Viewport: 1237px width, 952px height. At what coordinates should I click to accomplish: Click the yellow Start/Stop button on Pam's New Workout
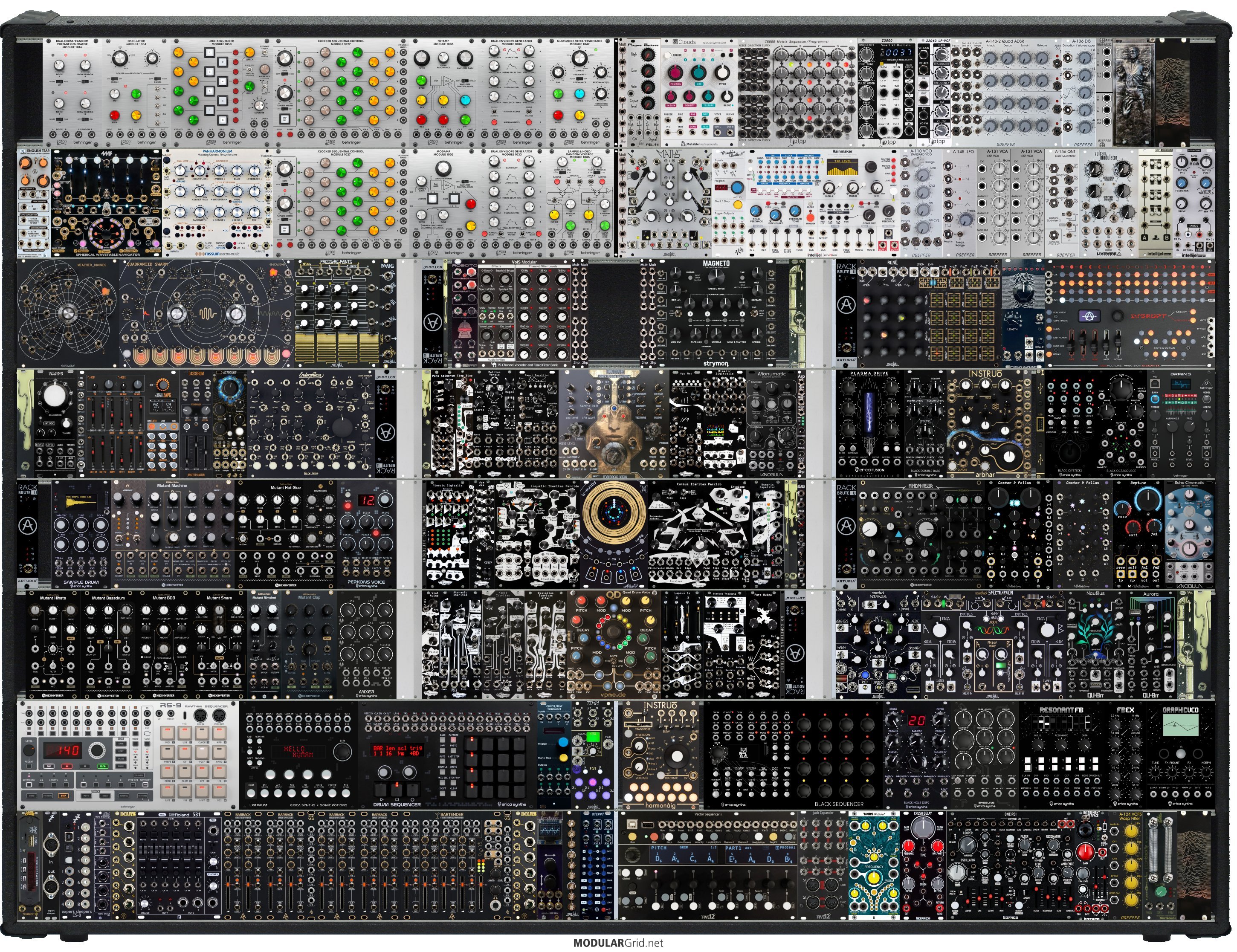[564, 758]
